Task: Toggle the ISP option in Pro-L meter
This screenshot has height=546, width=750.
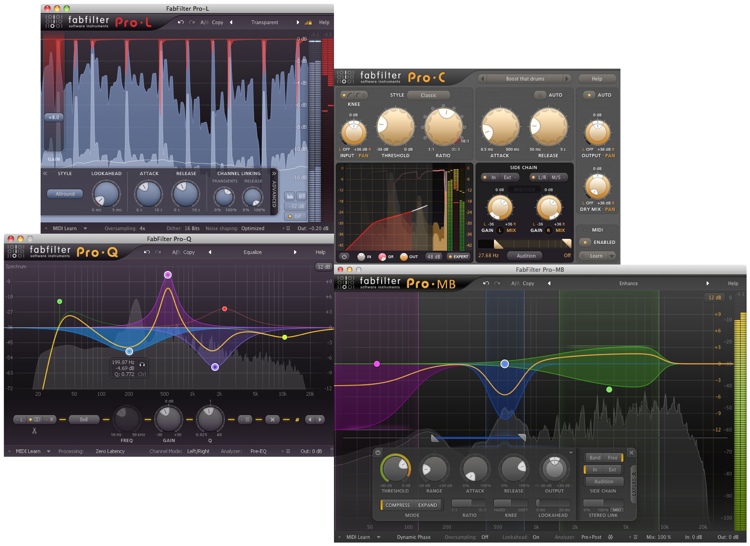Action: [294, 217]
